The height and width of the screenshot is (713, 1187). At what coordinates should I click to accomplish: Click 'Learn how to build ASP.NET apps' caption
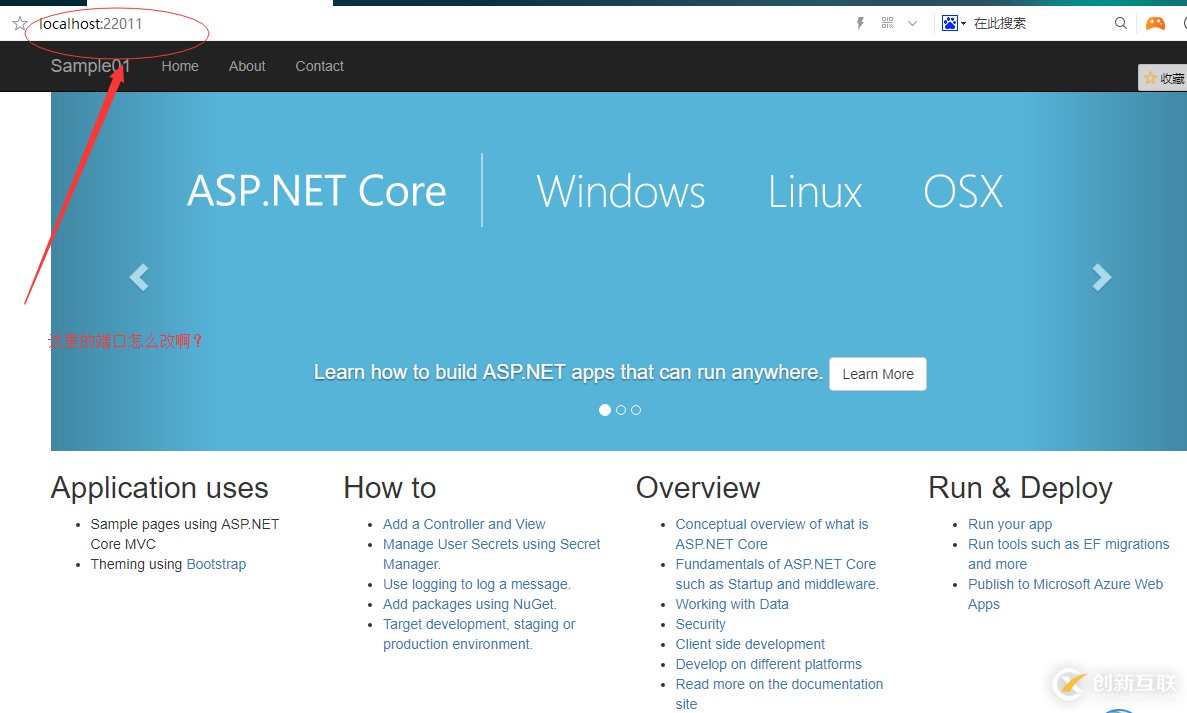568,372
